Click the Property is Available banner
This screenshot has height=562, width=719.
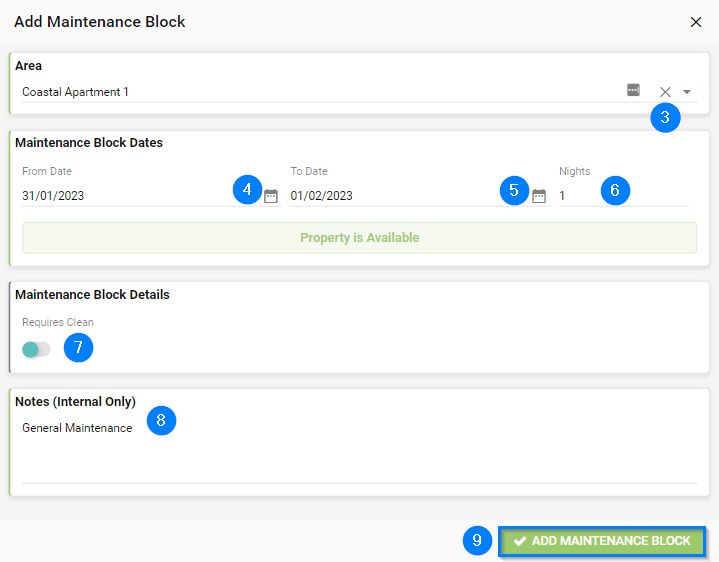coord(359,238)
